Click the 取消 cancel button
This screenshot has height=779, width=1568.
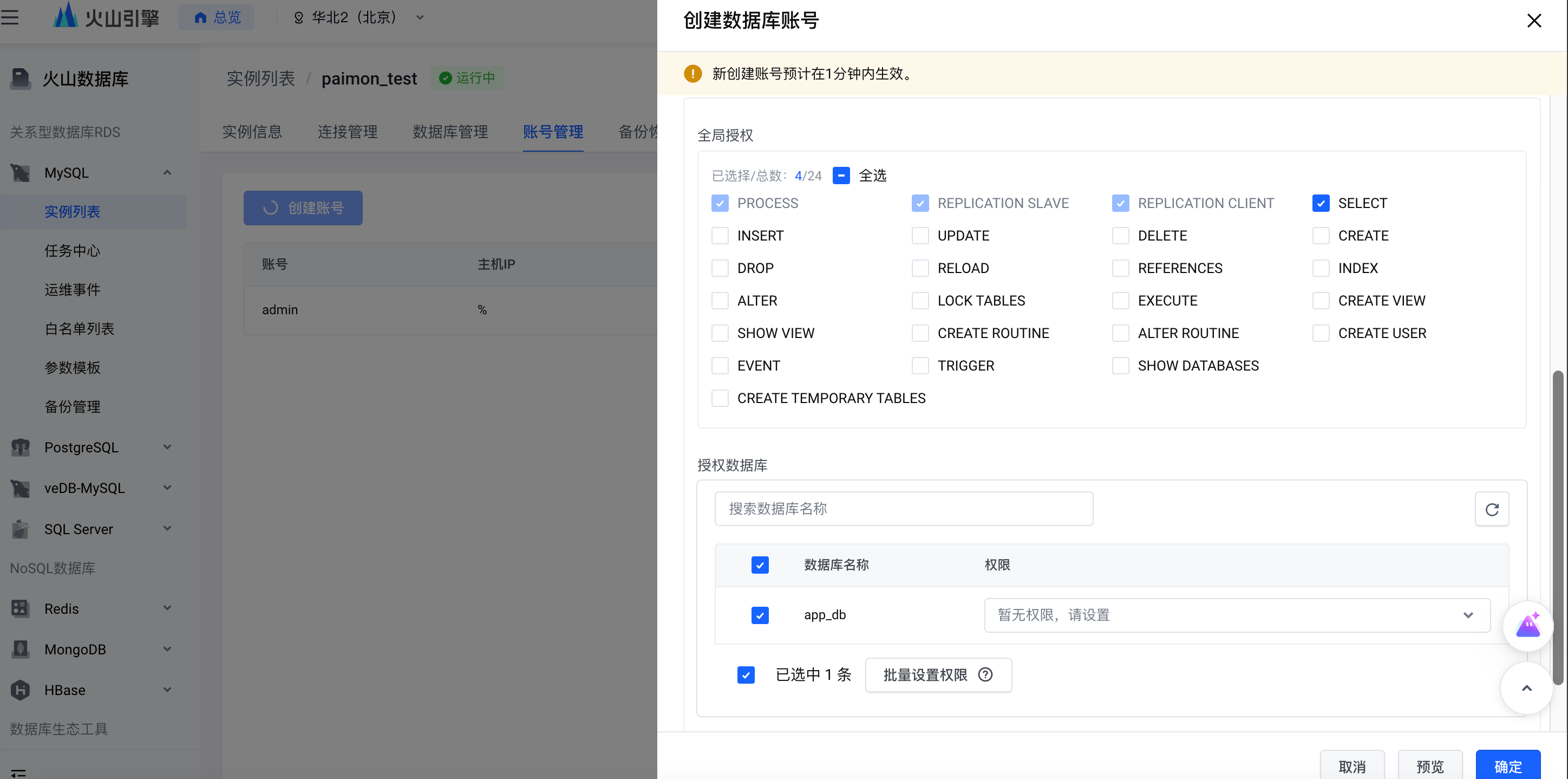tap(1352, 766)
